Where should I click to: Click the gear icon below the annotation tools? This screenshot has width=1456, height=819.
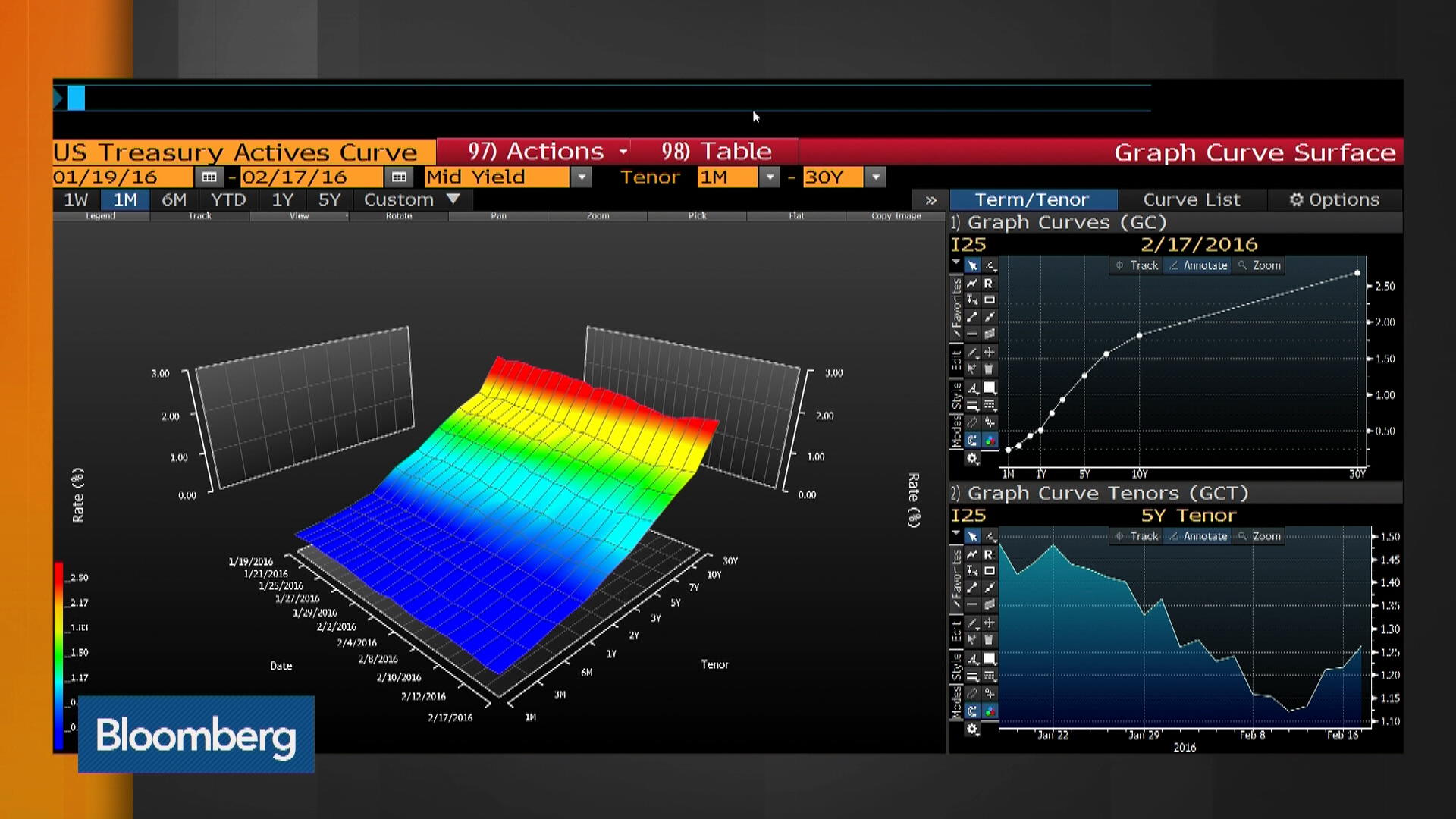[972, 458]
